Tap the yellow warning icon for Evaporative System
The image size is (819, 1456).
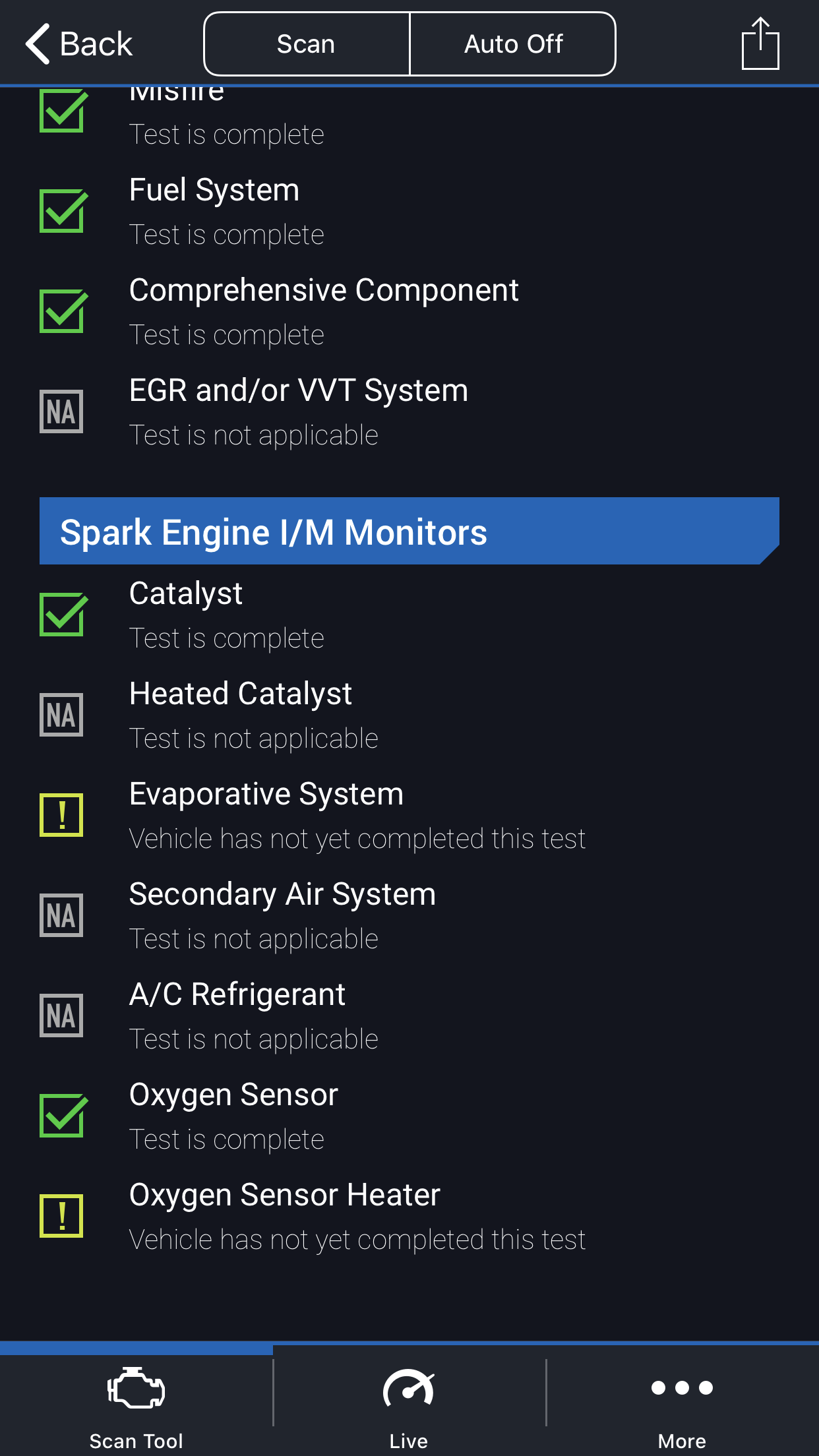(x=61, y=815)
